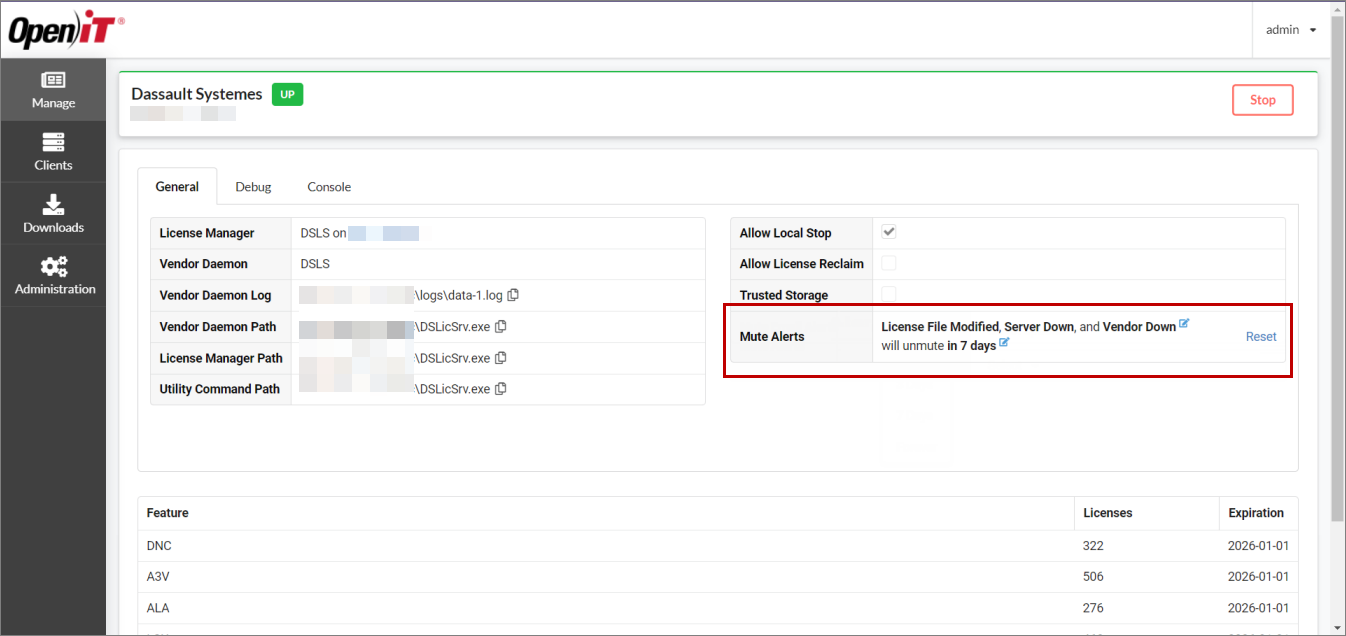
Task: Enable Allow License Reclaim
Action: coord(888,263)
